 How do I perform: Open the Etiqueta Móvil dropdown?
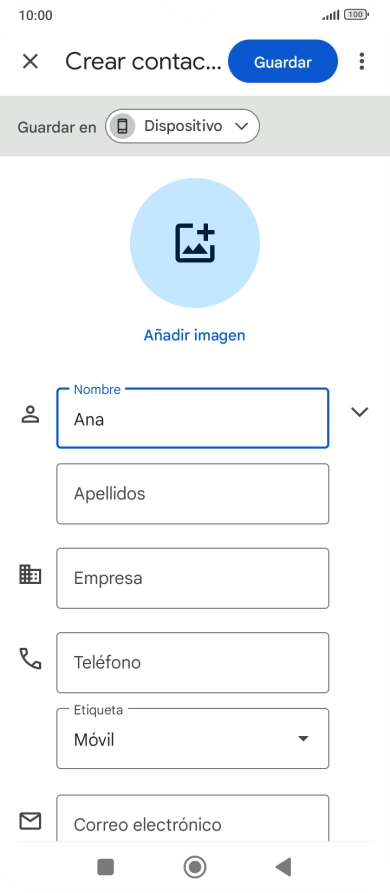[x=192, y=739]
